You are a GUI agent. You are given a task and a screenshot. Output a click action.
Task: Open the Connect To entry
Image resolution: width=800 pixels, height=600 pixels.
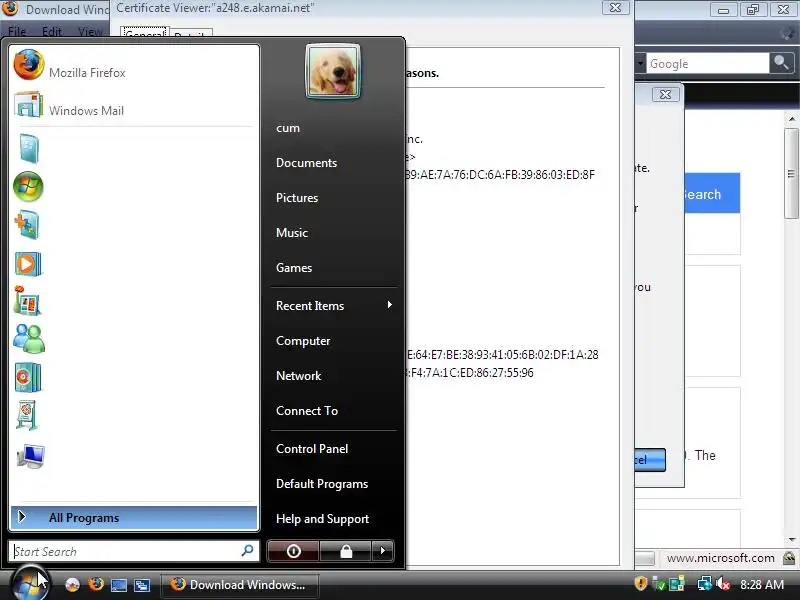307,411
